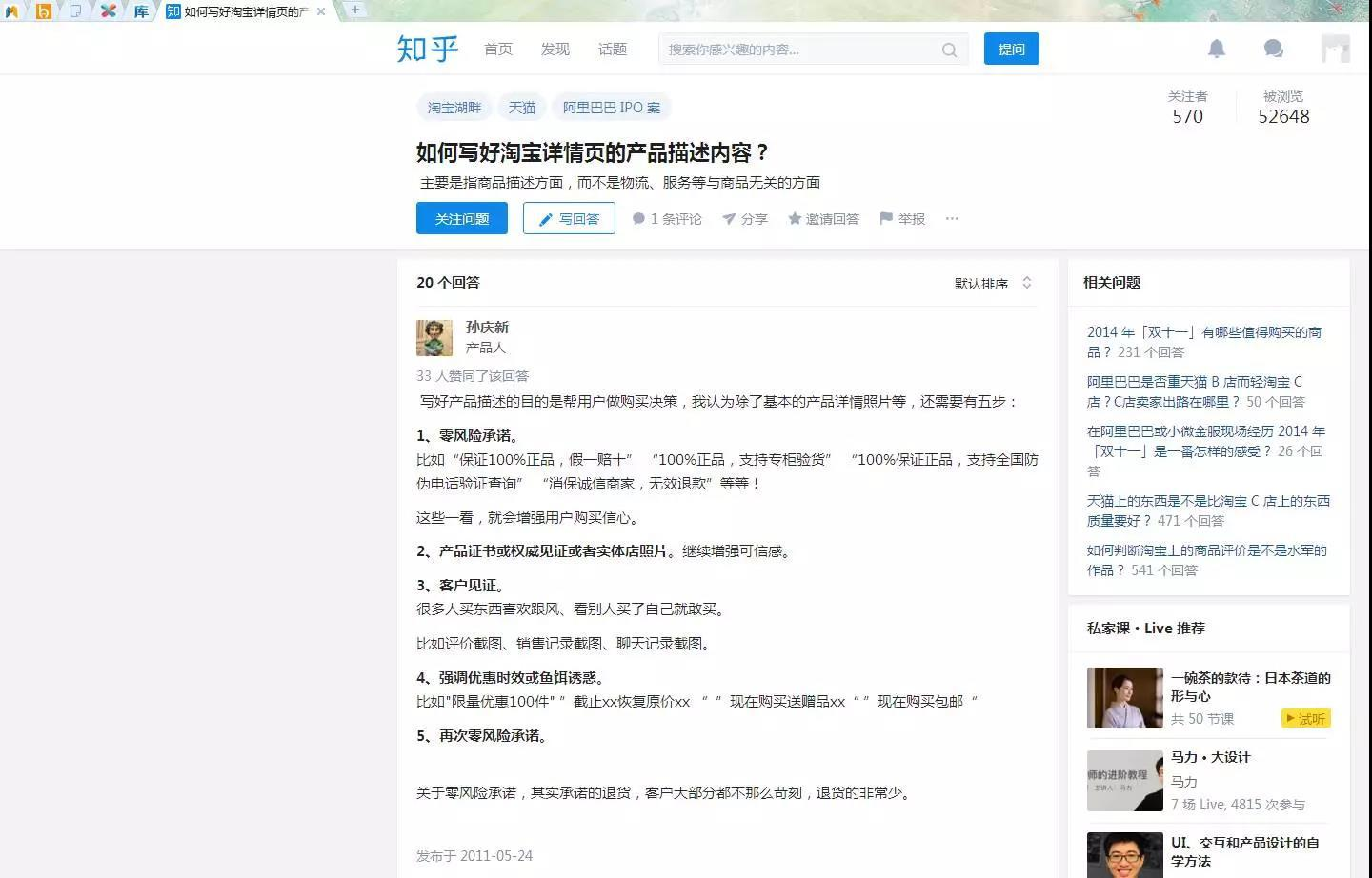Click the 20 个回答 heading
1372x878 pixels.
[448, 282]
